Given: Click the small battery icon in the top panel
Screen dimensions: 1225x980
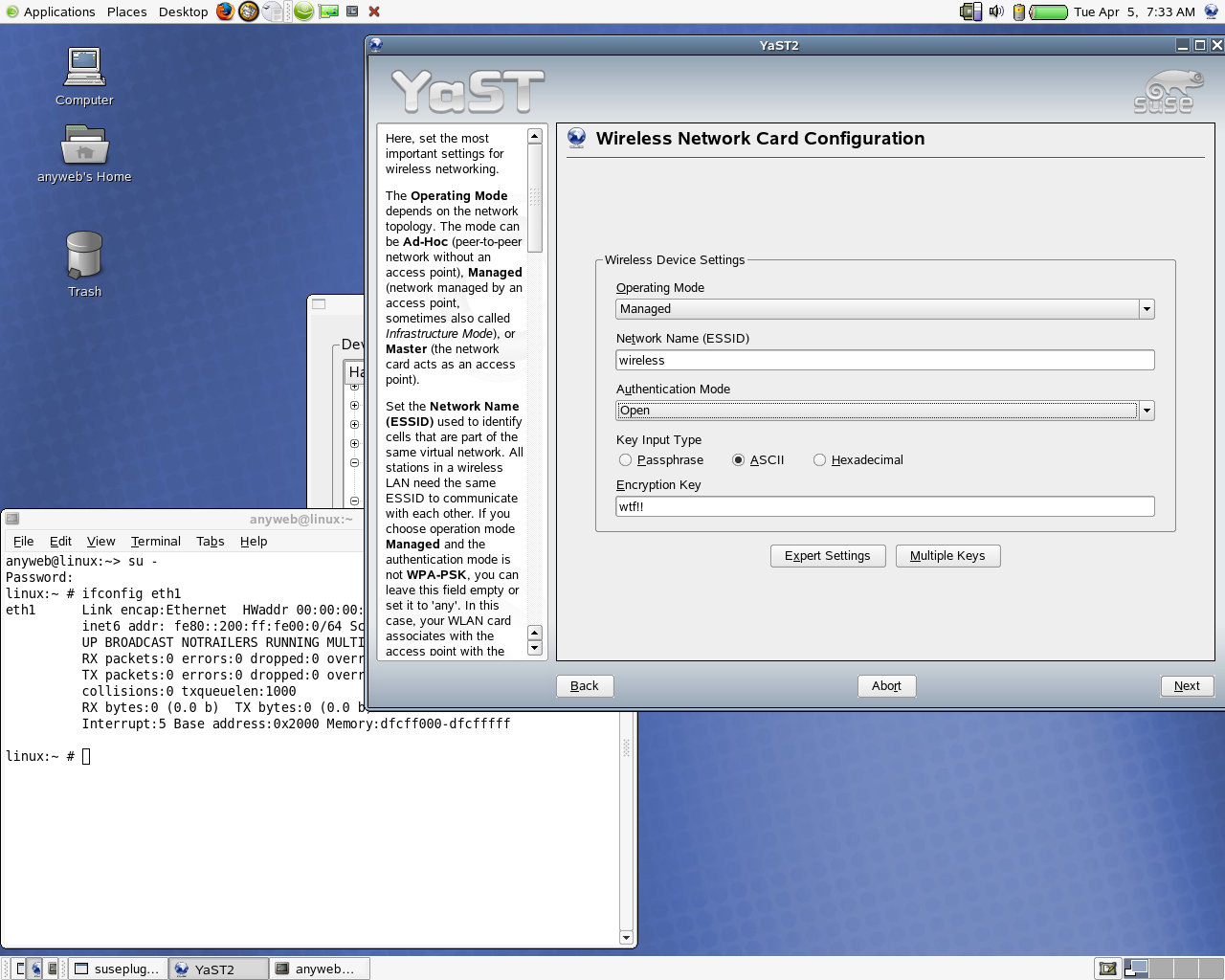Looking at the screenshot, I should point(1019,11).
